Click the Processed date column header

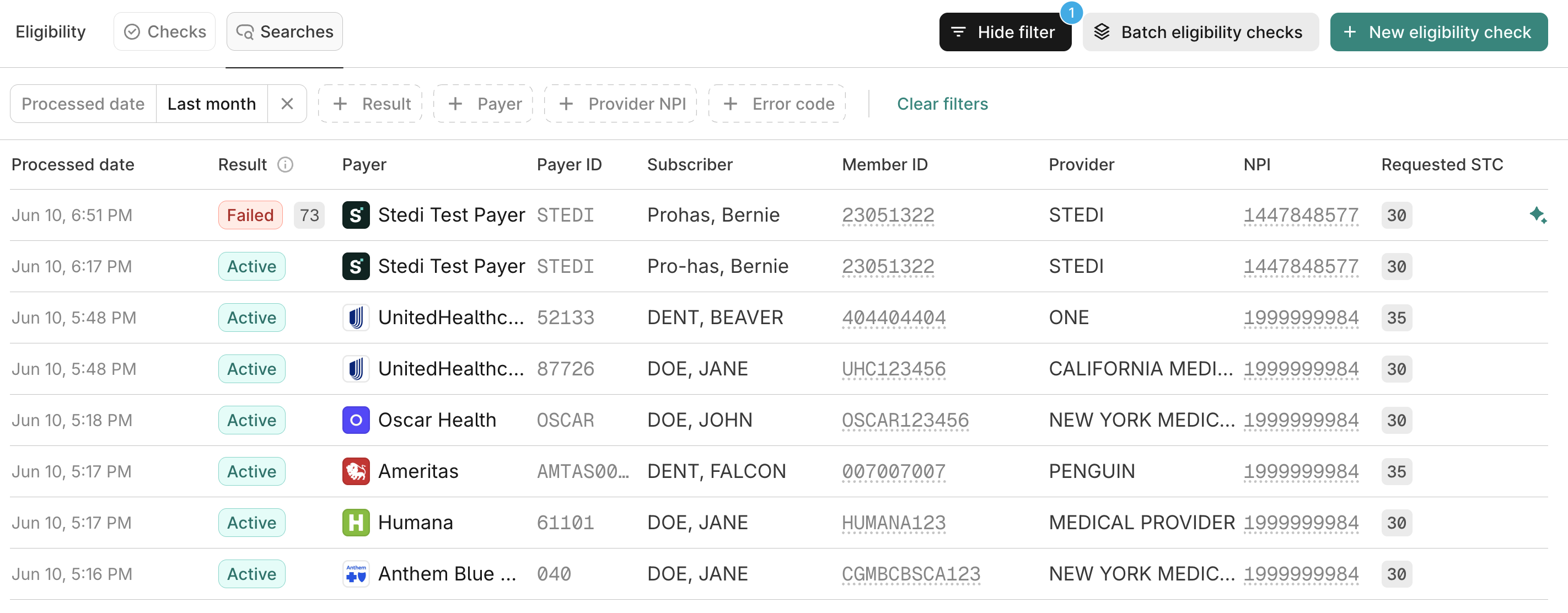coord(73,165)
